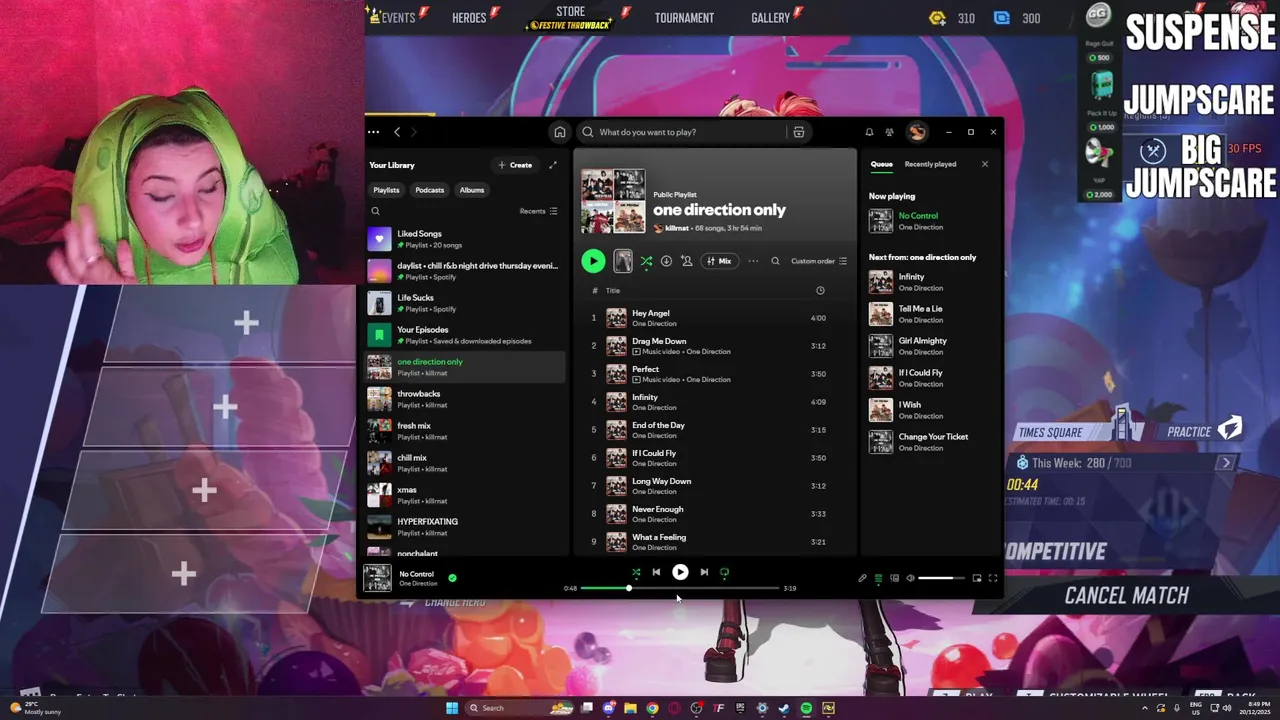1280x720 pixels.
Task: Filter library by Playlists
Action: point(386,190)
